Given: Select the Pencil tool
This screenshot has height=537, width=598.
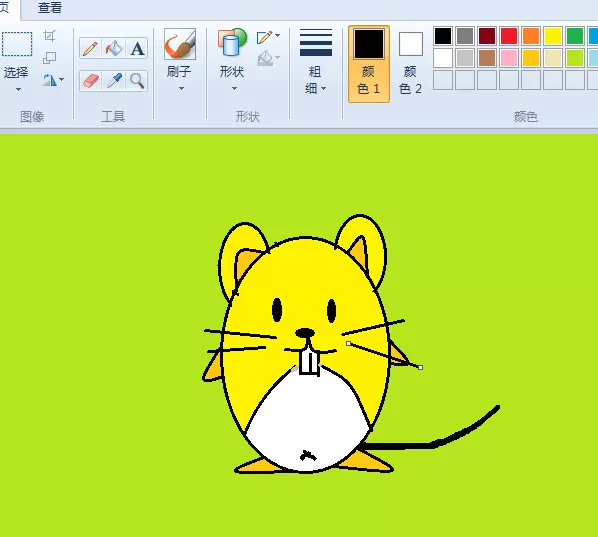Looking at the screenshot, I should tap(90, 48).
